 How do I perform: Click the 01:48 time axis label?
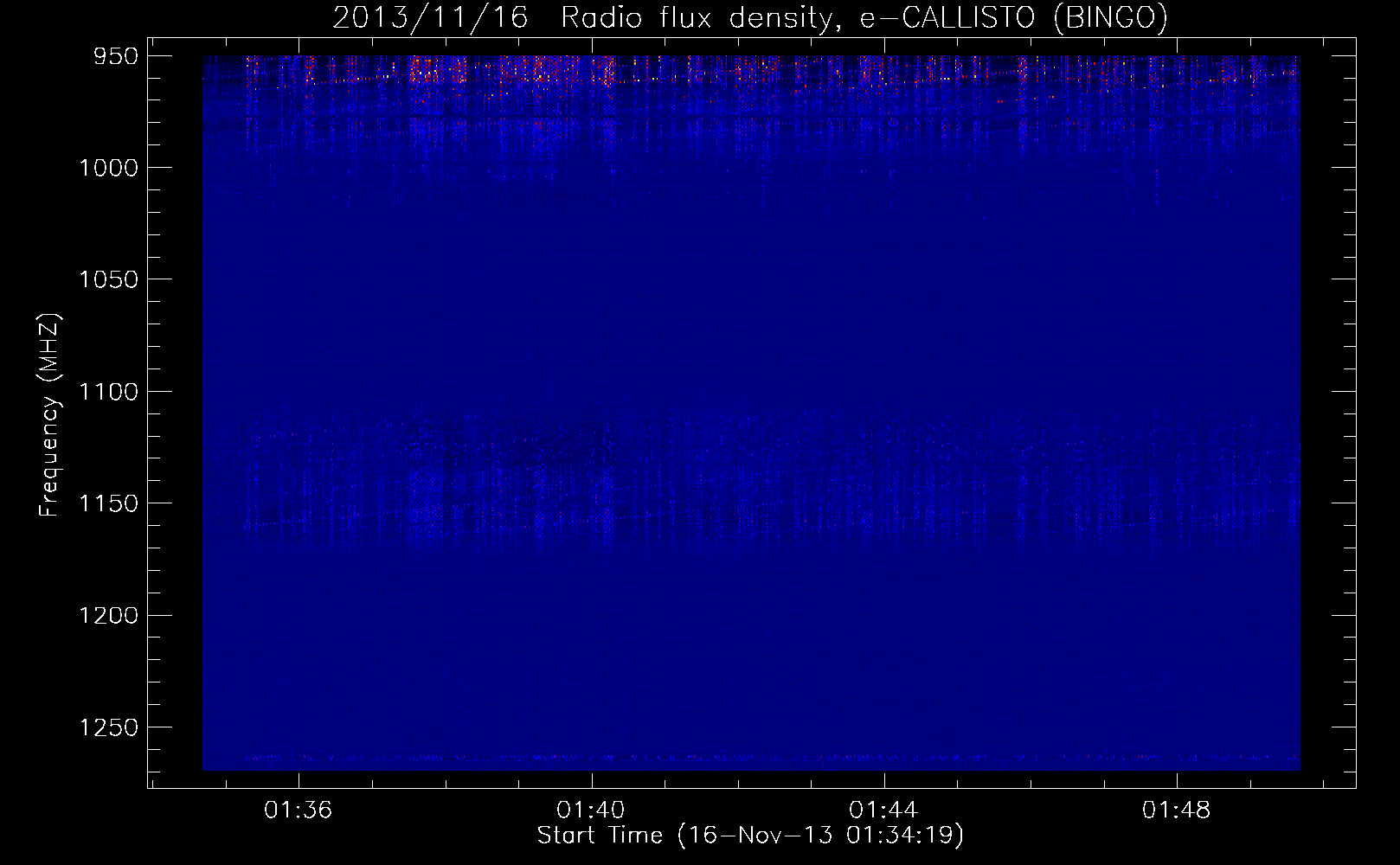pos(1176,811)
